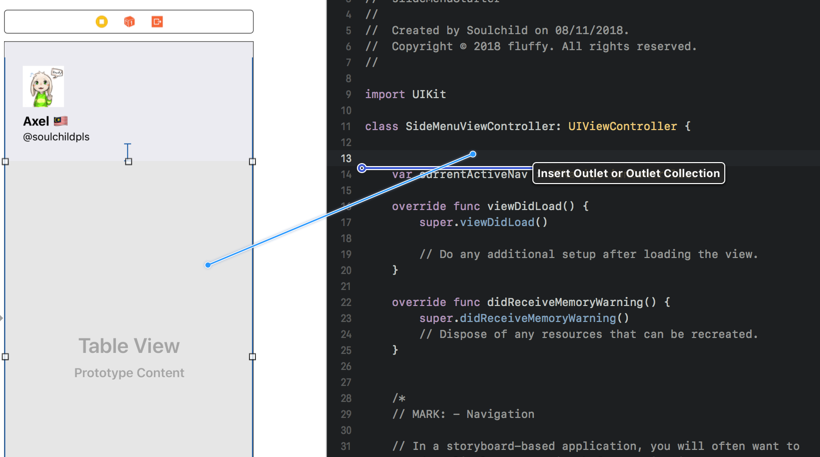Viewport: 820px width, 457px height.
Task: Select the yellow View Controller dock icon
Action: (x=102, y=21)
